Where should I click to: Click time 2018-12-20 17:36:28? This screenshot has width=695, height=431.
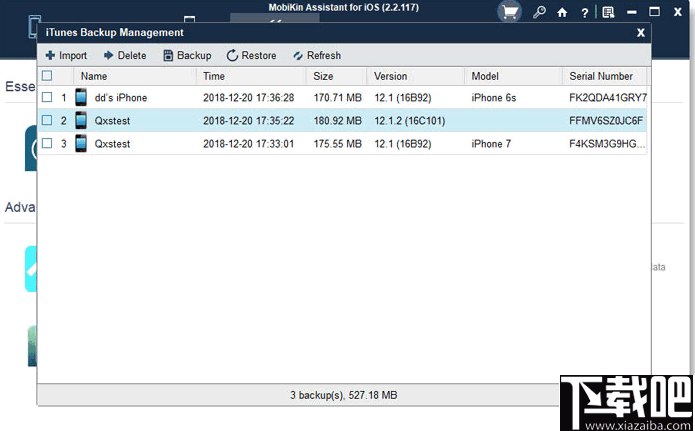249,98
